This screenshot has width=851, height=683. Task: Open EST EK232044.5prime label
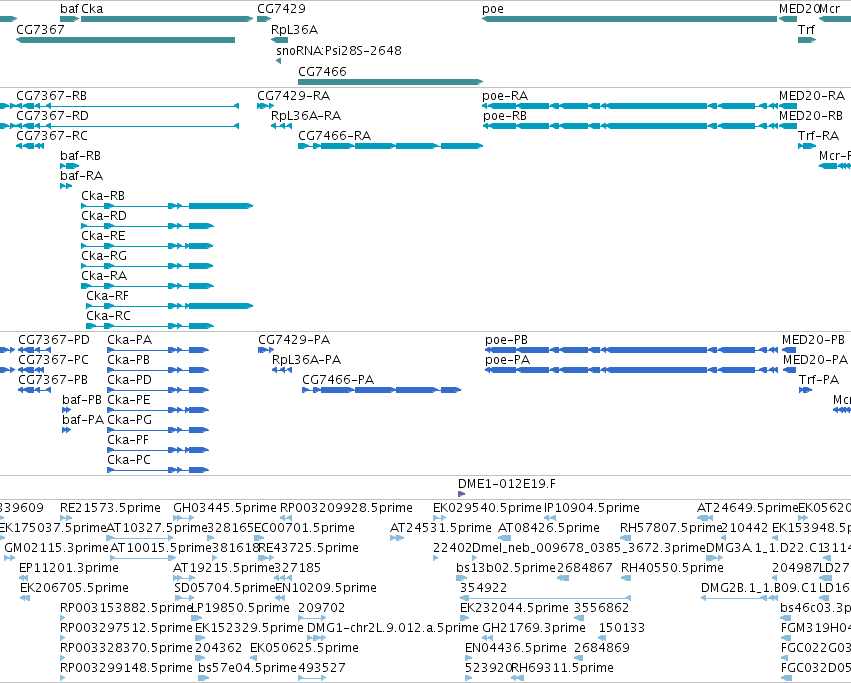point(514,608)
